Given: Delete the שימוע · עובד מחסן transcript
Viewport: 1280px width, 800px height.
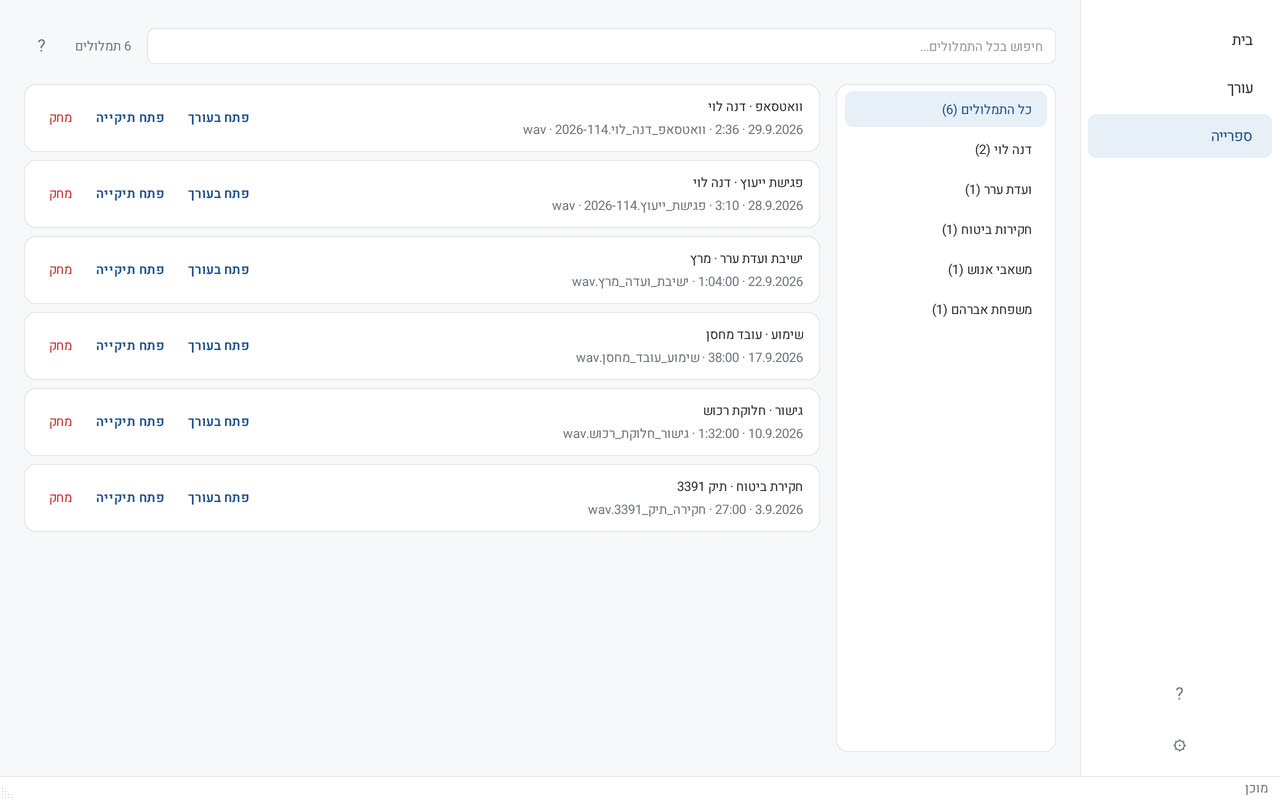Looking at the screenshot, I should (x=61, y=346).
